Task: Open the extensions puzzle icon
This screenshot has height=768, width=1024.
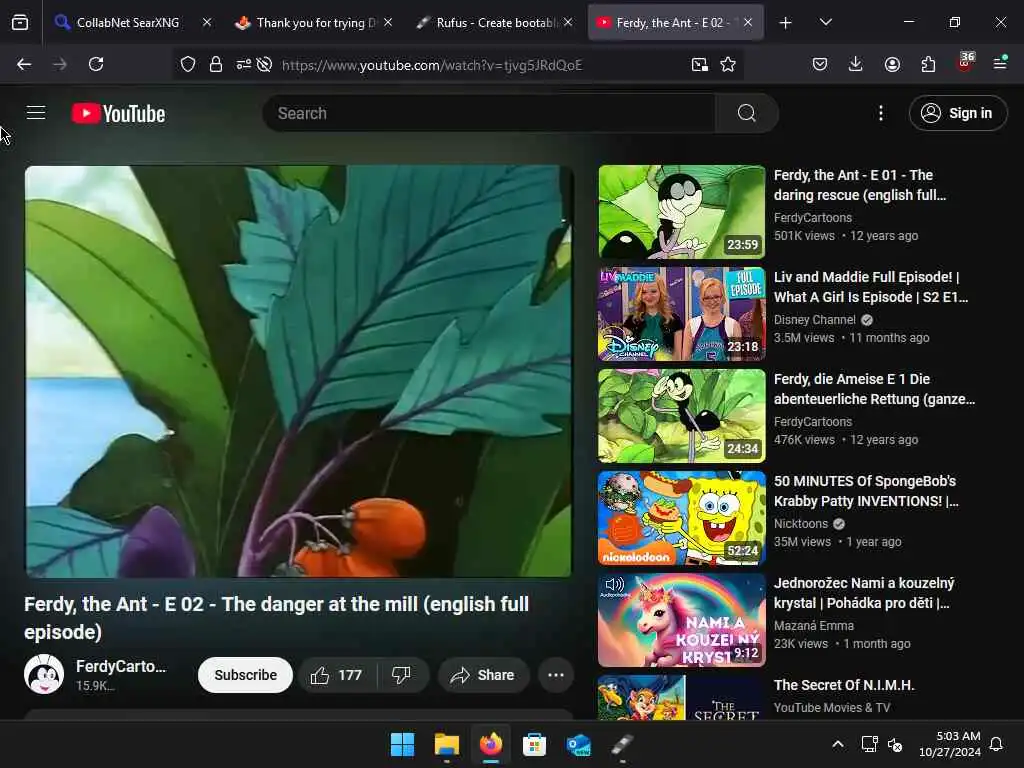Action: coord(928,64)
